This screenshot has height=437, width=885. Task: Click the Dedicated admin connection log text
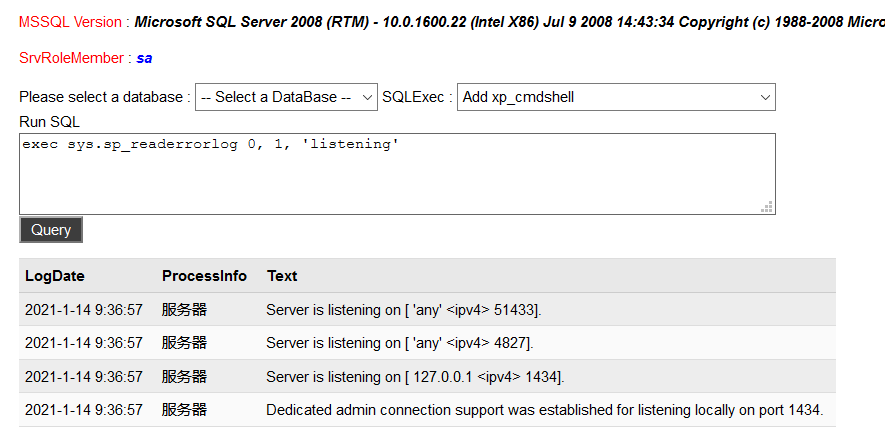click(x=545, y=410)
